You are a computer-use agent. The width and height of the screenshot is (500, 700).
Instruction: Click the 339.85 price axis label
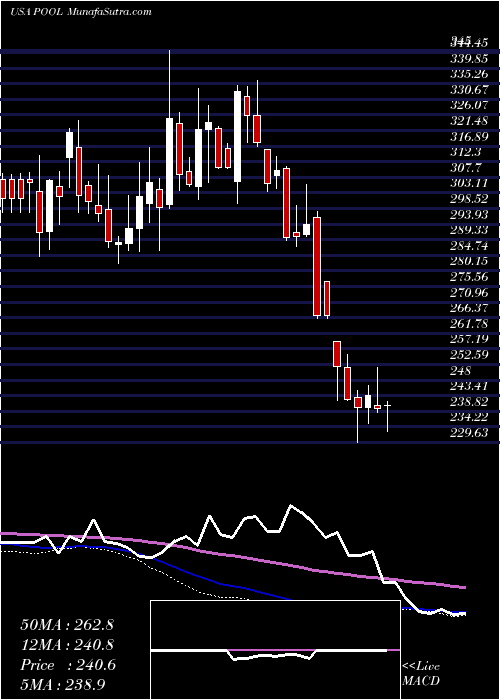pos(469,58)
